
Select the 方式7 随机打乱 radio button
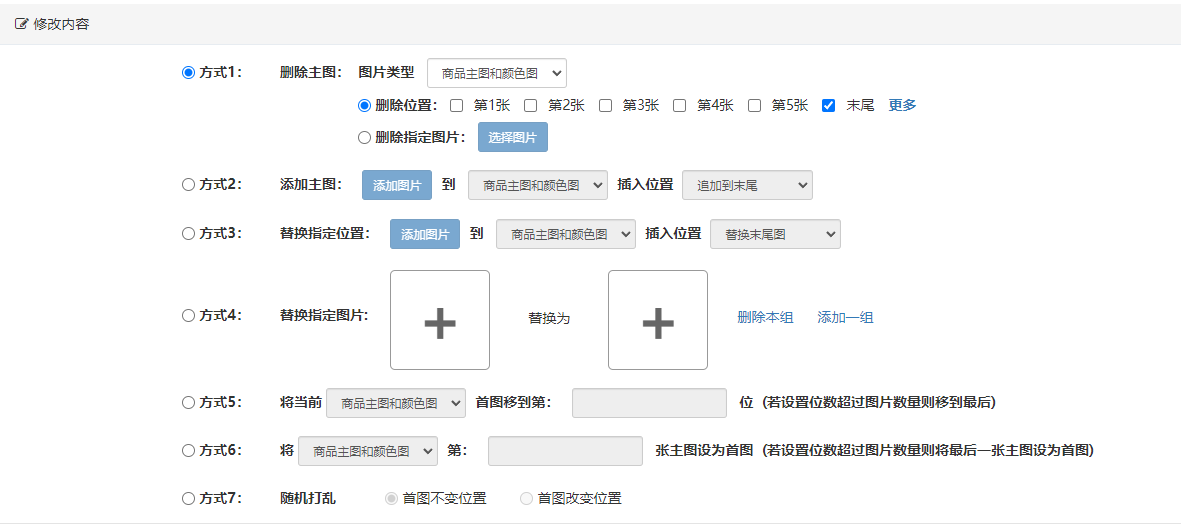coord(188,498)
